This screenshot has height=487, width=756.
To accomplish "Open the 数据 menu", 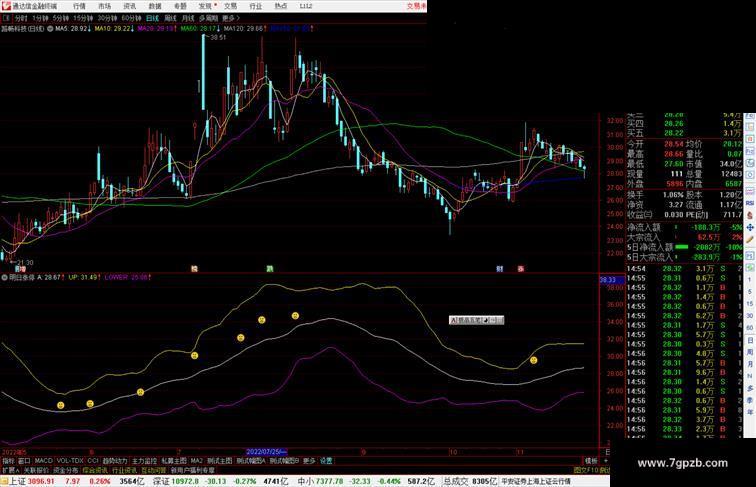I will pos(155,6).
